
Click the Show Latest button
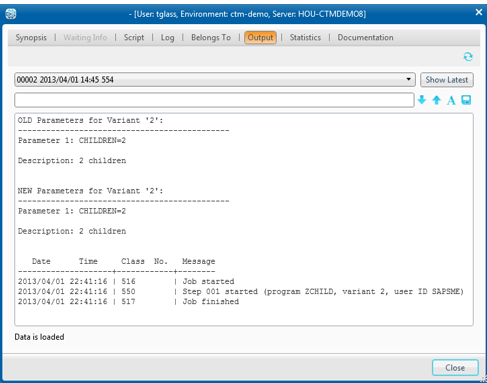point(447,80)
